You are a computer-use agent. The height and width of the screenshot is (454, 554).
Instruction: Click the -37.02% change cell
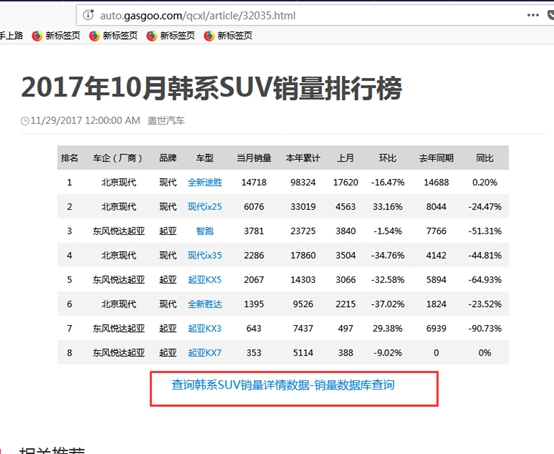(388, 304)
